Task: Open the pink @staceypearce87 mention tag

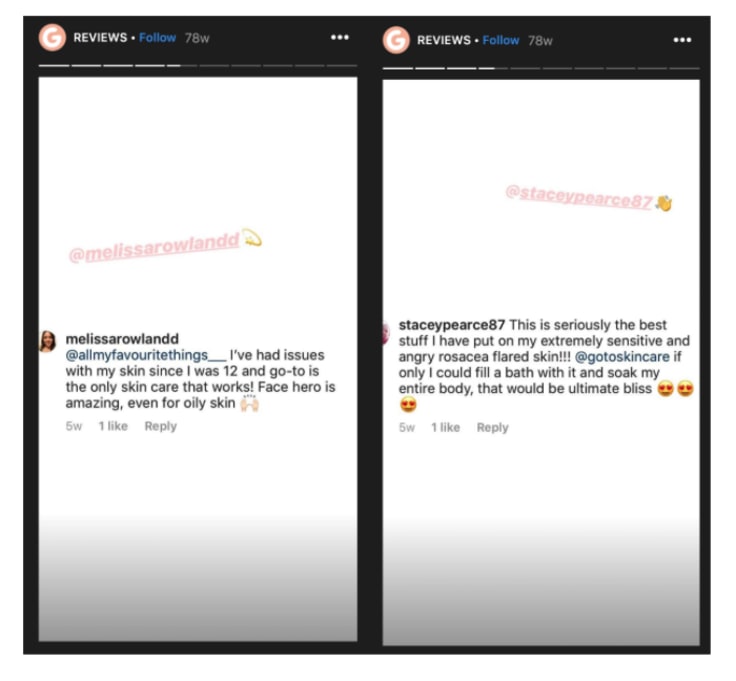Action: tap(579, 197)
